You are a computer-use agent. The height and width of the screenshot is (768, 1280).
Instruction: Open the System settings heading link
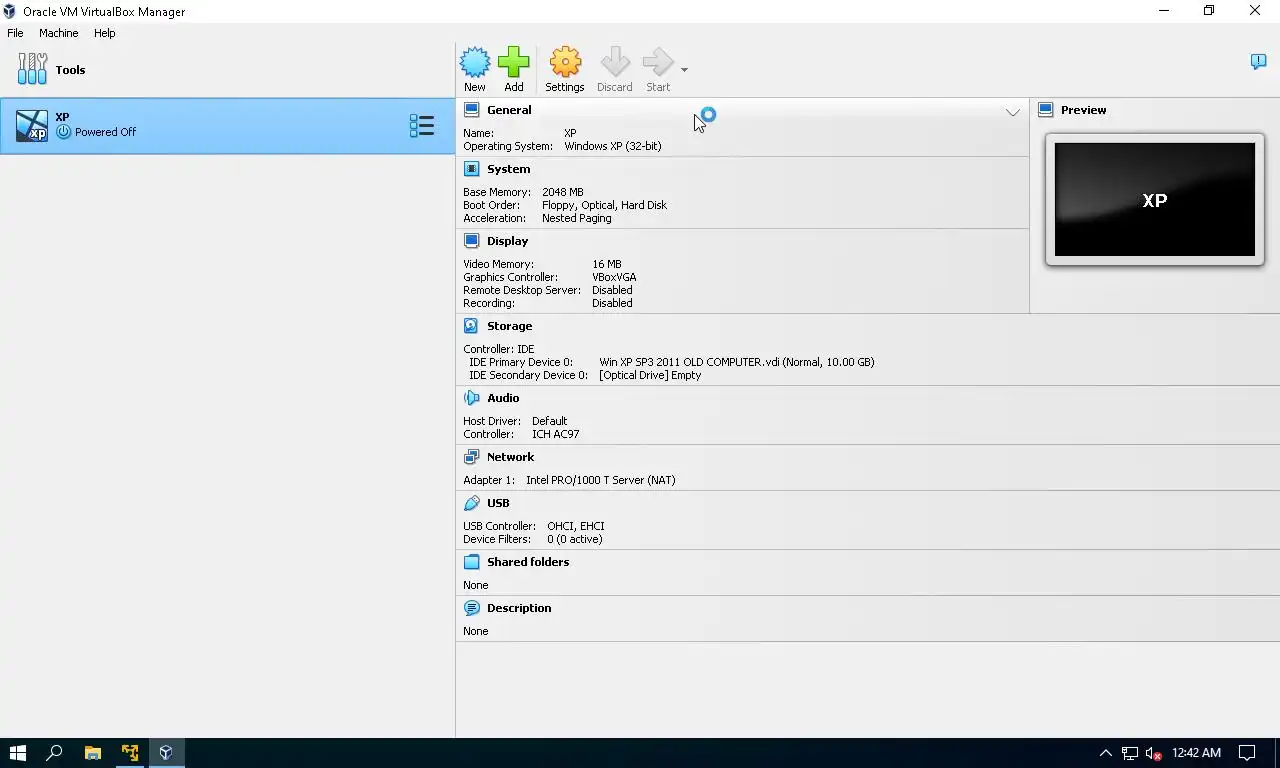point(508,169)
